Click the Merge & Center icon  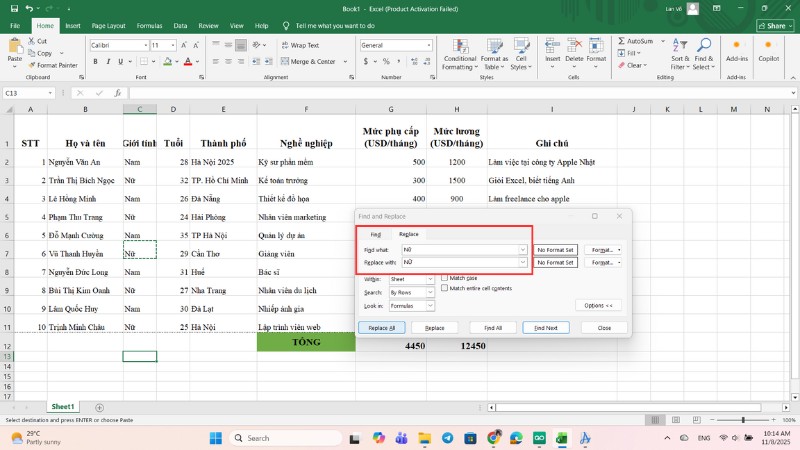[284, 61]
